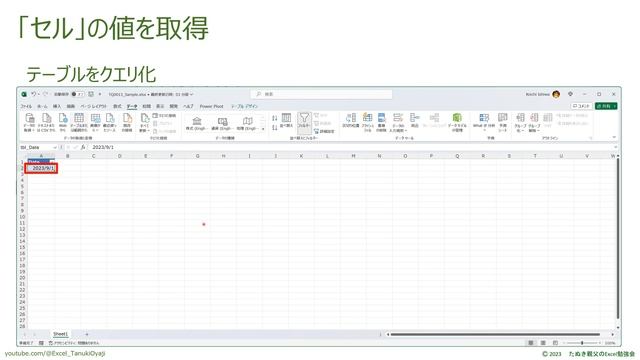
Task: Click the Remove Duplicates icon
Action: (x=381, y=122)
